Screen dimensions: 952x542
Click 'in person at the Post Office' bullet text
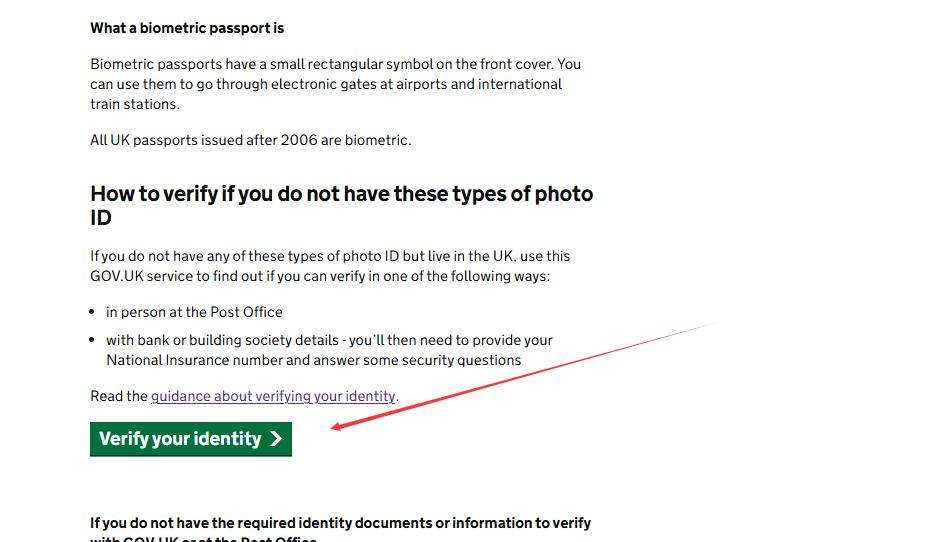[194, 312]
